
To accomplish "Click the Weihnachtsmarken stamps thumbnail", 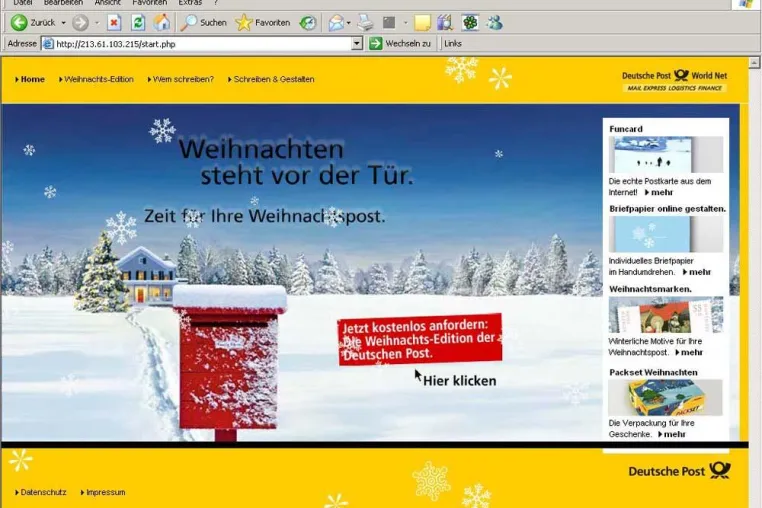I will tap(665, 315).
